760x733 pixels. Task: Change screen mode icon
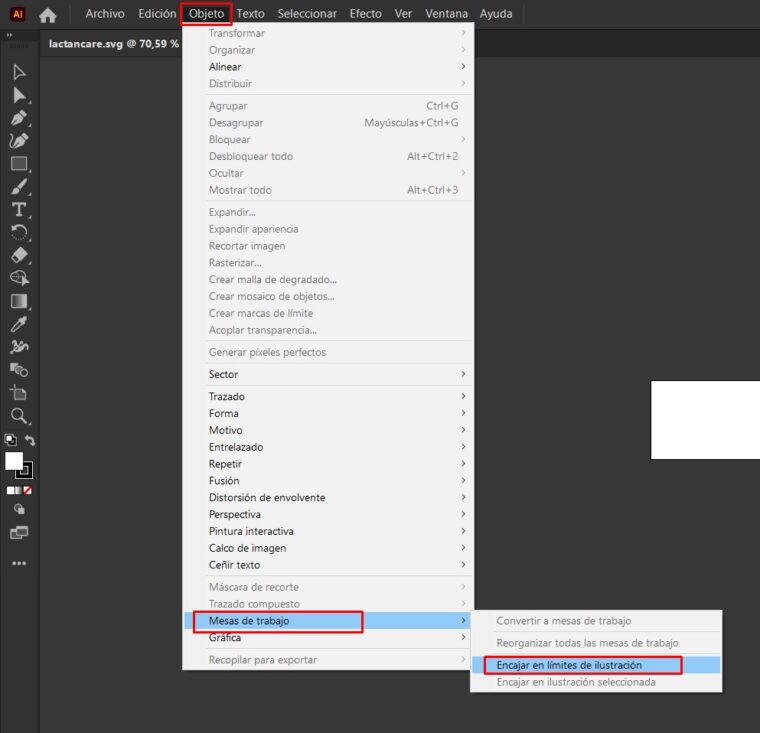tap(19, 533)
